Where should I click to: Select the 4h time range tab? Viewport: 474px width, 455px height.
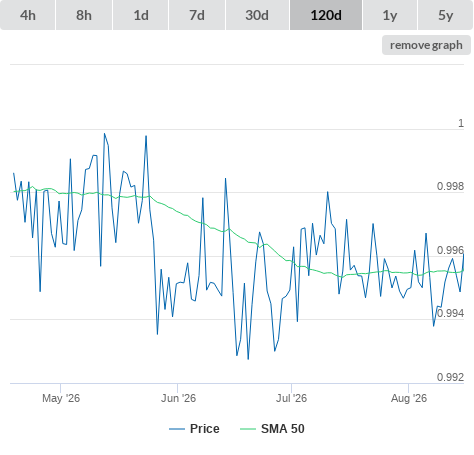click(28, 15)
